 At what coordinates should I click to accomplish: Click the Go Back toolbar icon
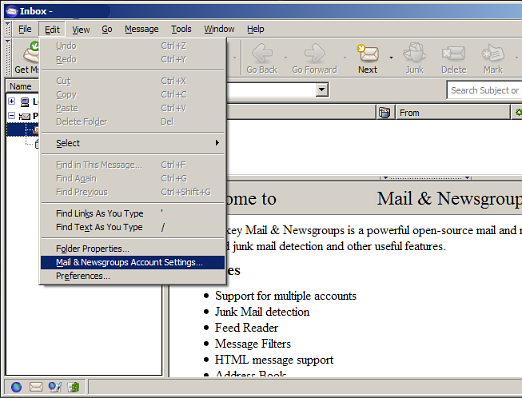[x=262, y=53]
